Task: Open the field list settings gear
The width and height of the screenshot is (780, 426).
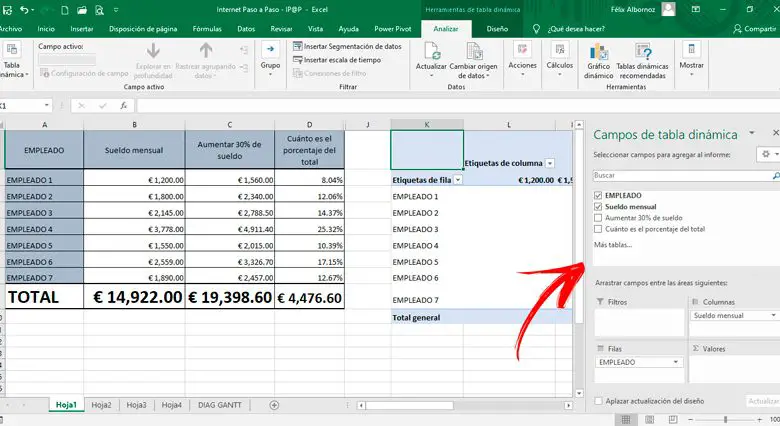Action: coord(767,155)
